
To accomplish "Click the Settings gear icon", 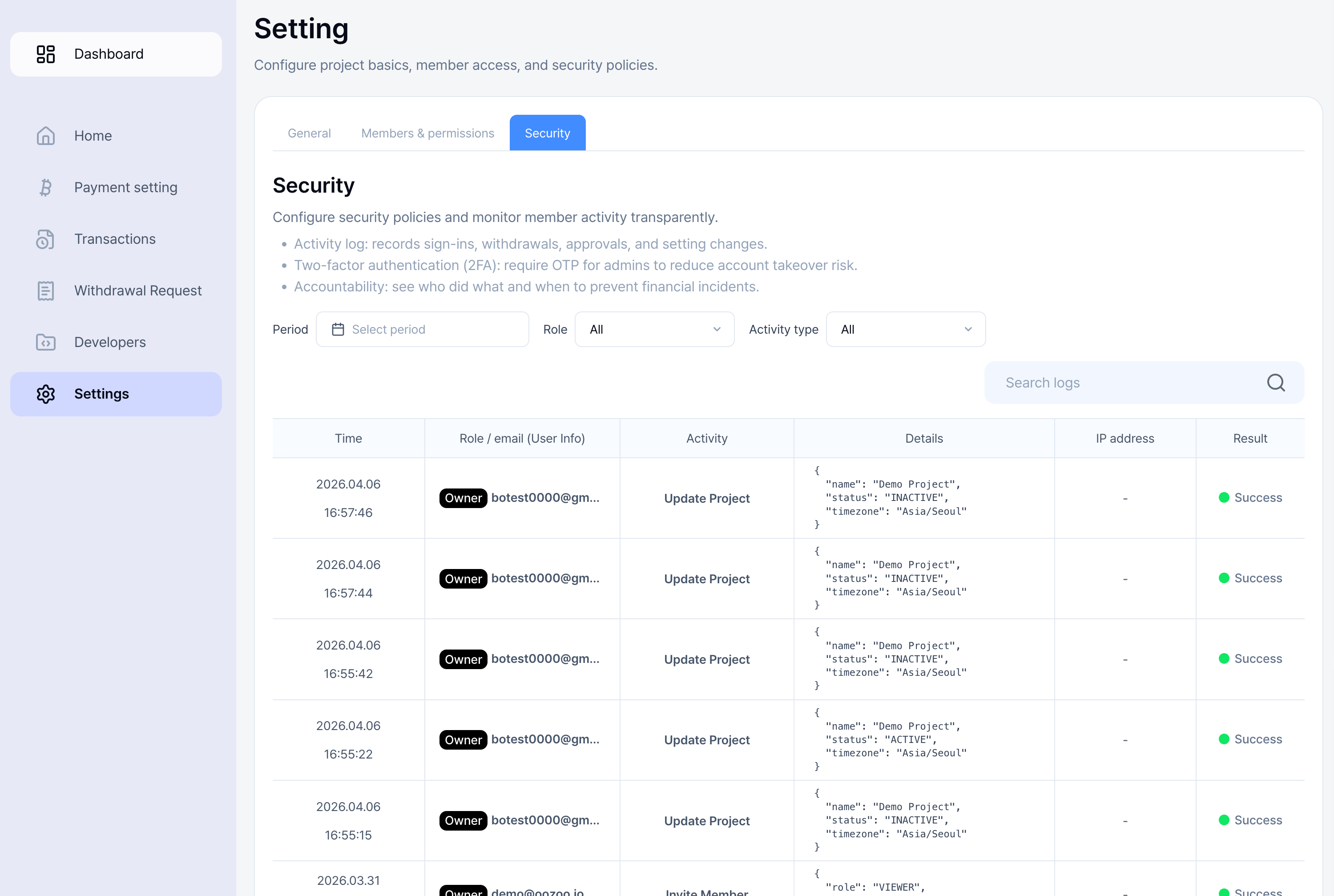I will (x=46, y=394).
